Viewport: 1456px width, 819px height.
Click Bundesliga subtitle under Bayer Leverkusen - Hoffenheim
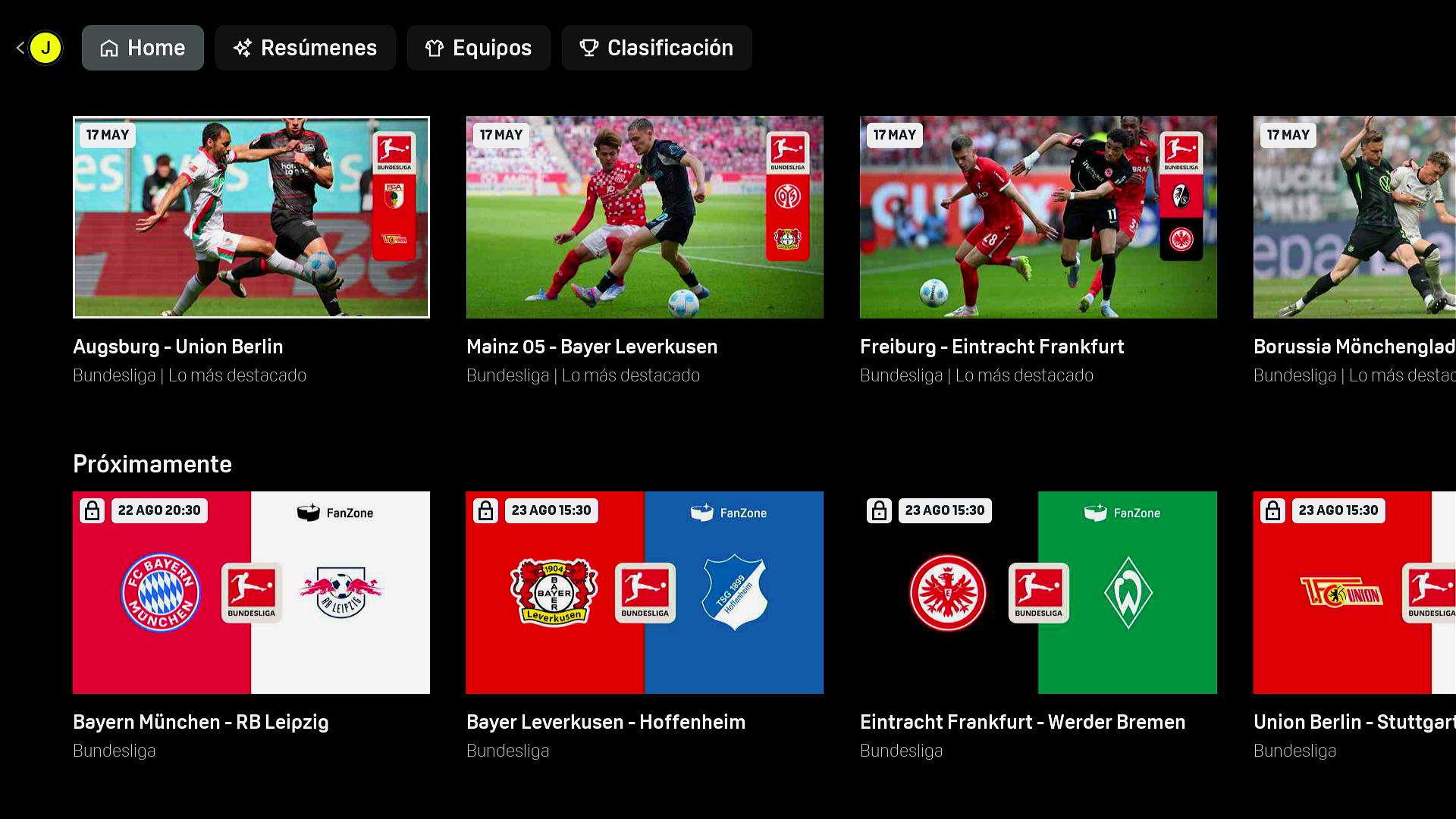508,751
